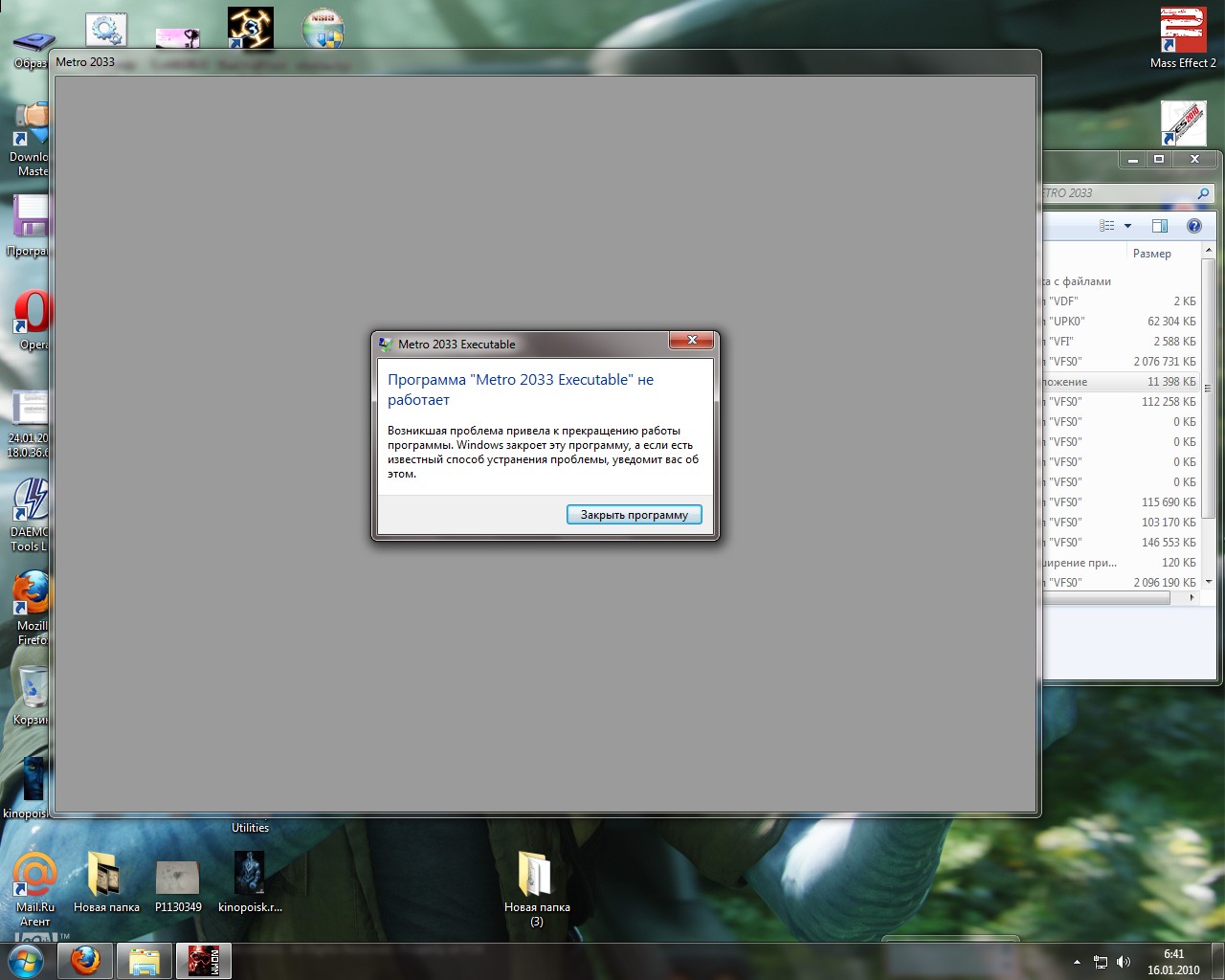Viewport: 1225px width, 980px height.
Task: Maximize the Explorer window
Action: click(x=1159, y=159)
